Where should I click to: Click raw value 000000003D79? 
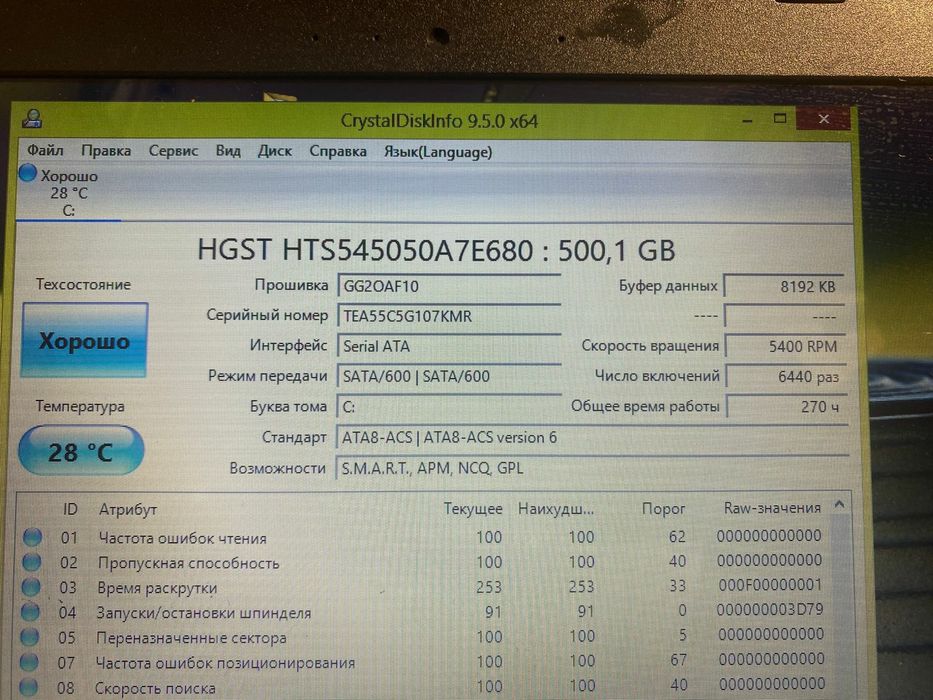tap(770, 610)
